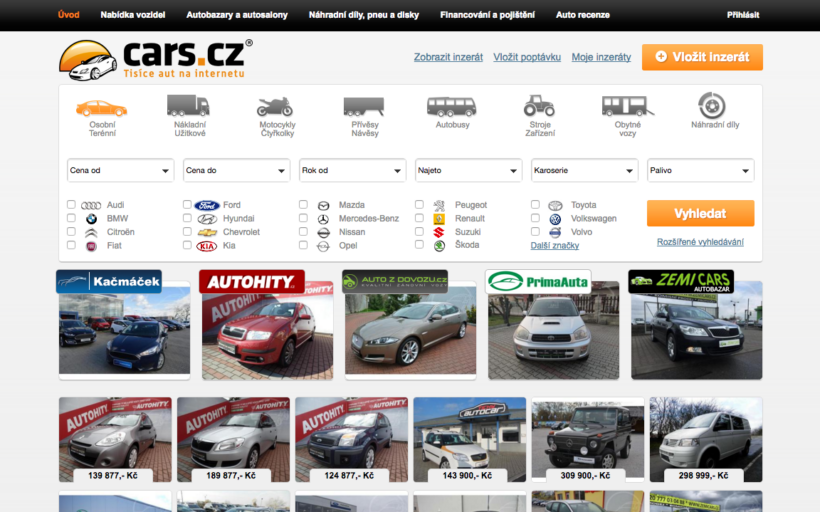The height and width of the screenshot is (512, 820).
Task: Open the Cena od dropdown
Action: pos(120,170)
